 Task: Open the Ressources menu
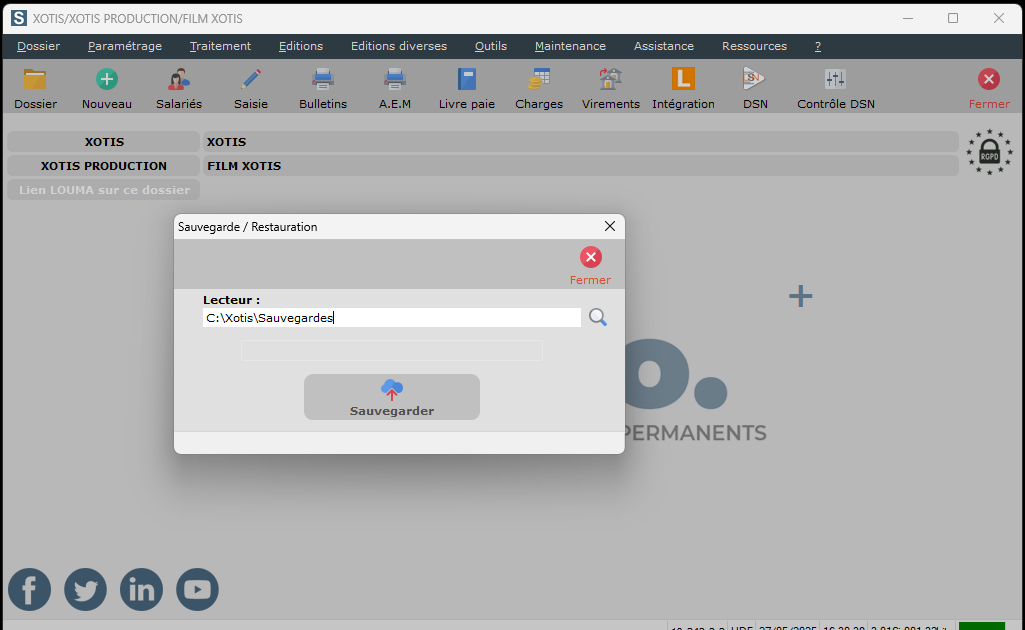(x=754, y=46)
